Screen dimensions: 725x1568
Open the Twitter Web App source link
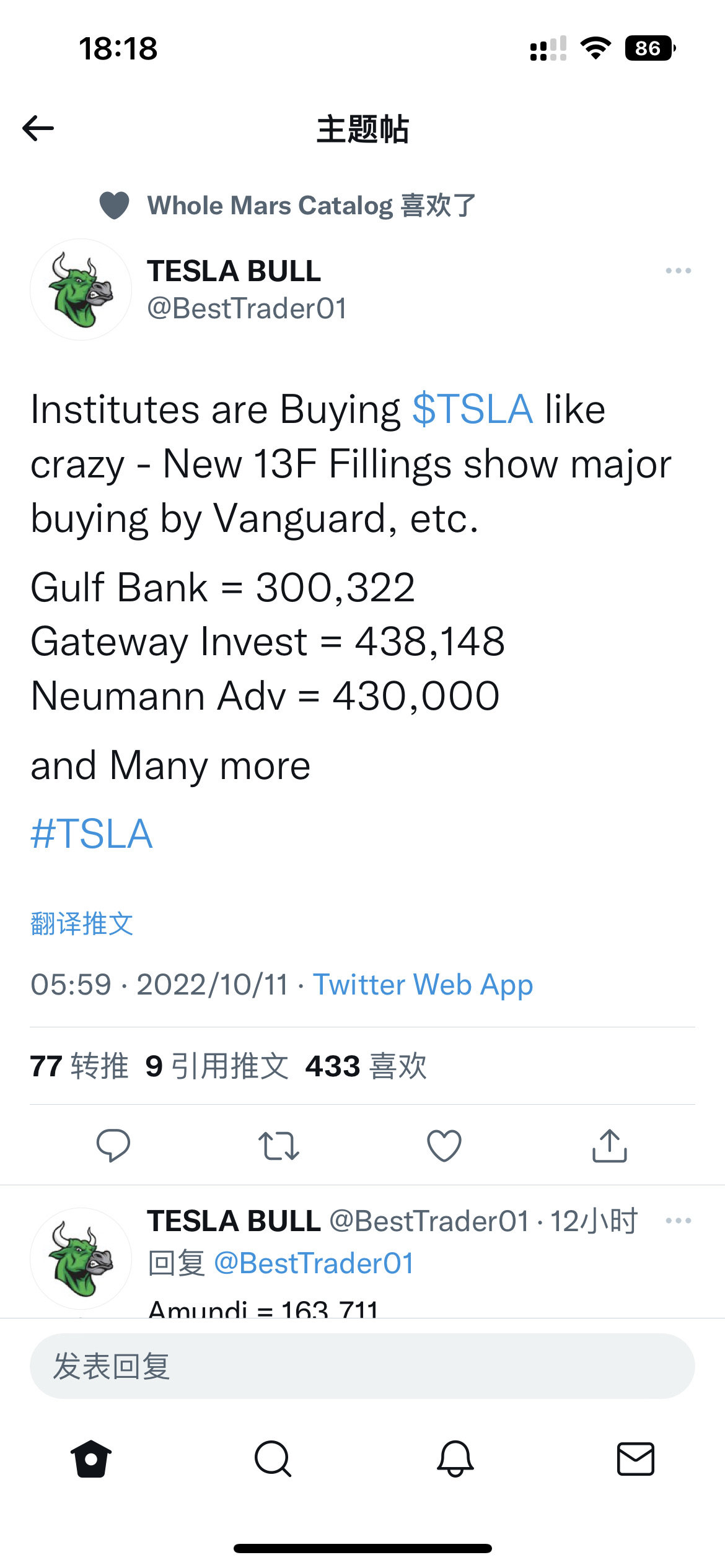pyautogui.click(x=423, y=985)
